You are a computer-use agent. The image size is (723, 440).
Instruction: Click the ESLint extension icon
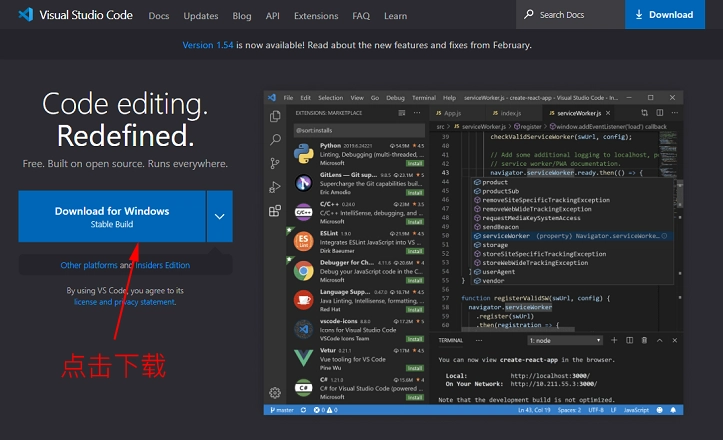click(303, 241)
